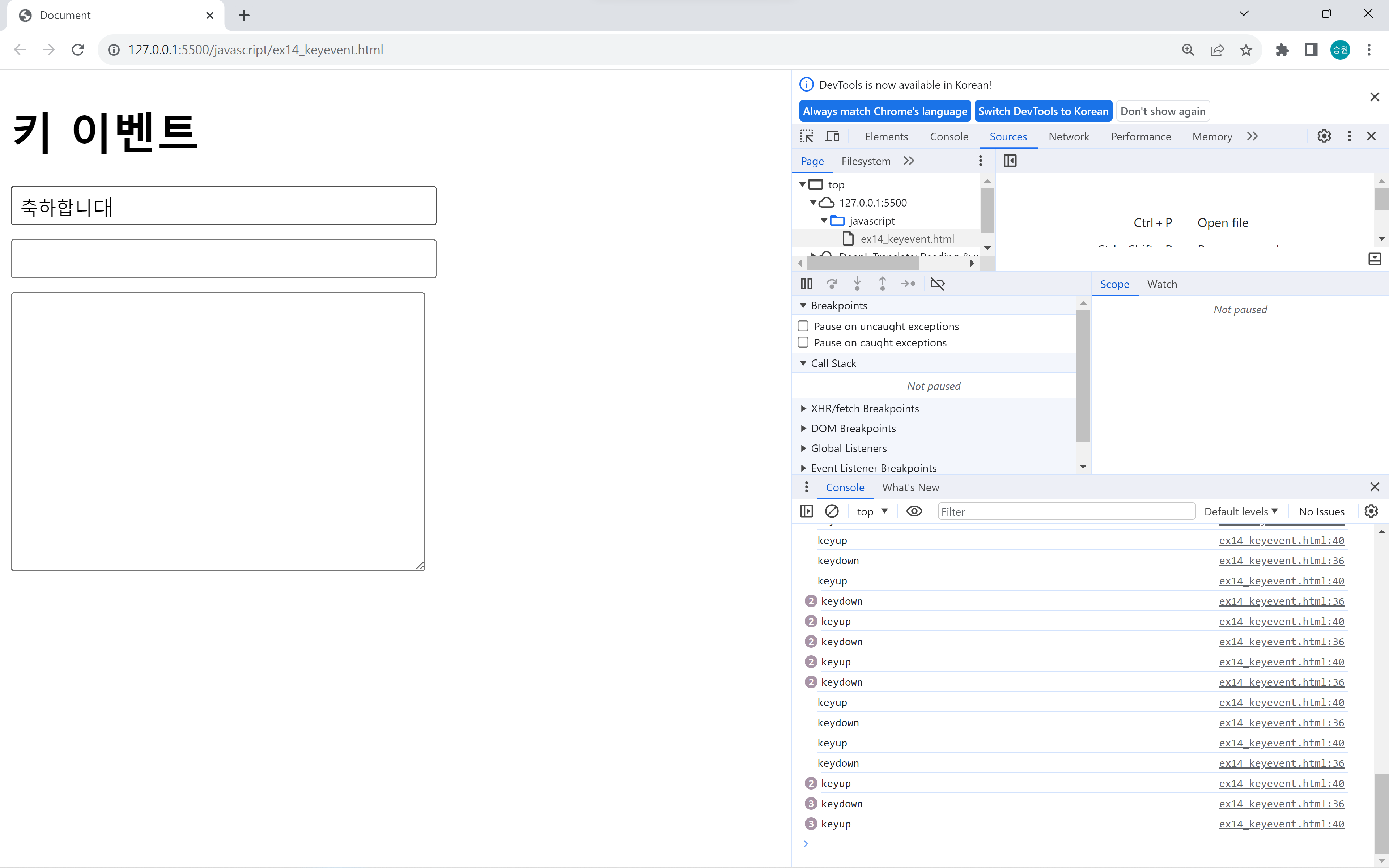Enable Pause on uncaught exceptions
This screenshot has height=868, width=1389.
coord(803,326)
